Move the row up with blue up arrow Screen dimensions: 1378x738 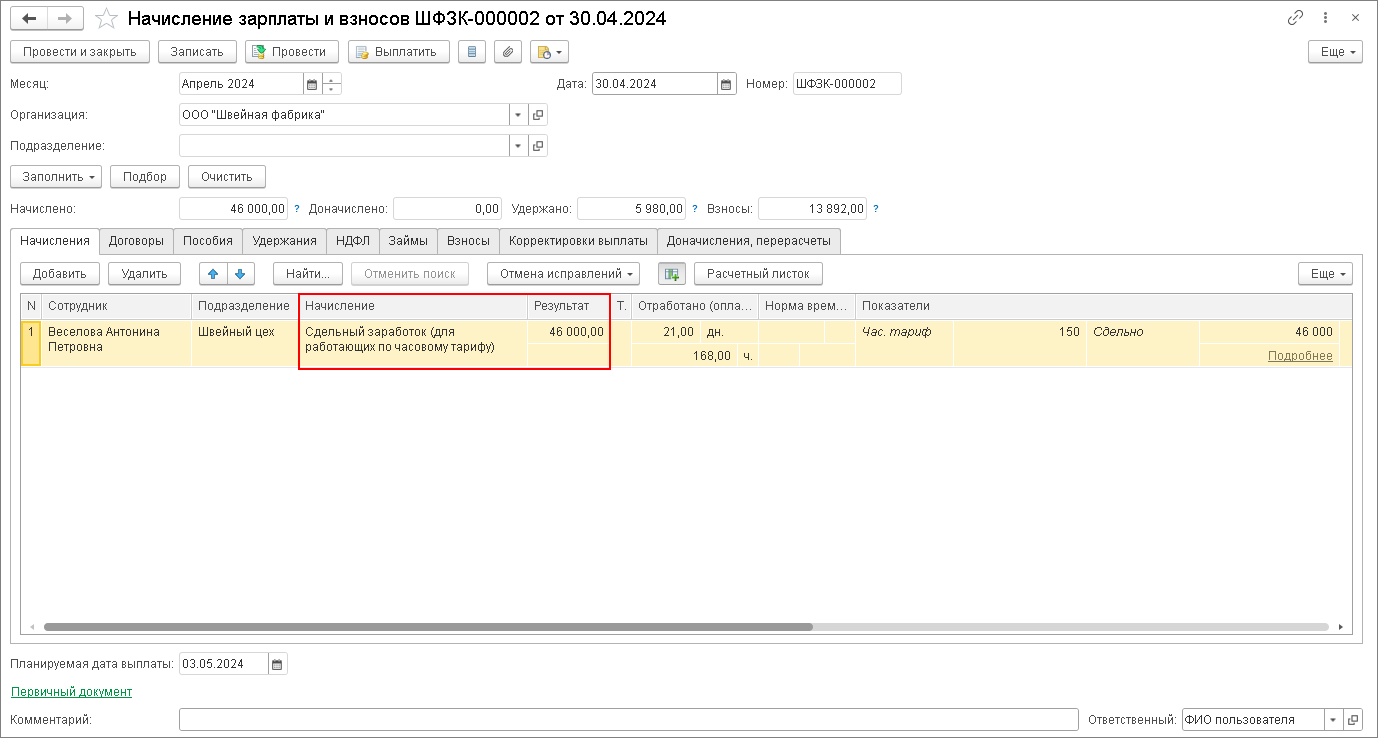point(213,273)
